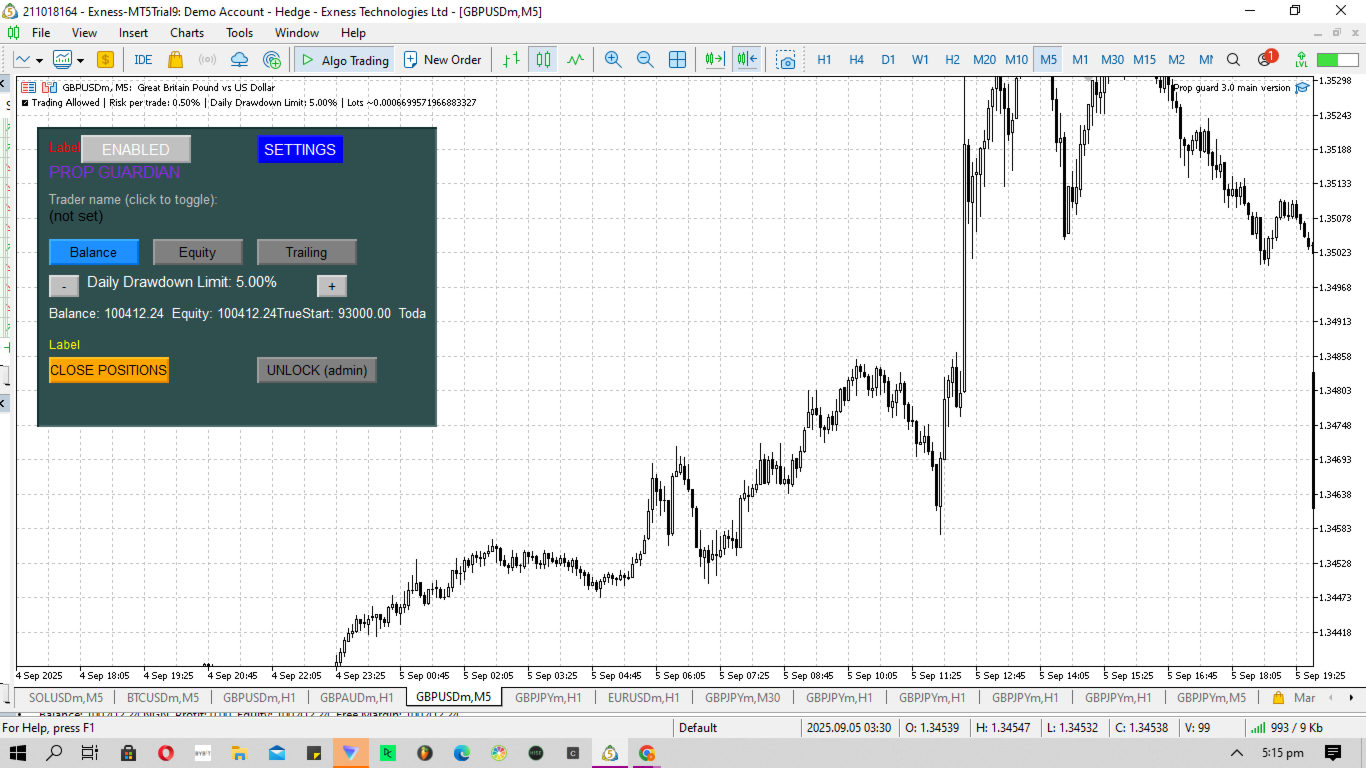Click the tile windows grid icon
Screen dimensions: 1366x768
(x=677, y=60)
